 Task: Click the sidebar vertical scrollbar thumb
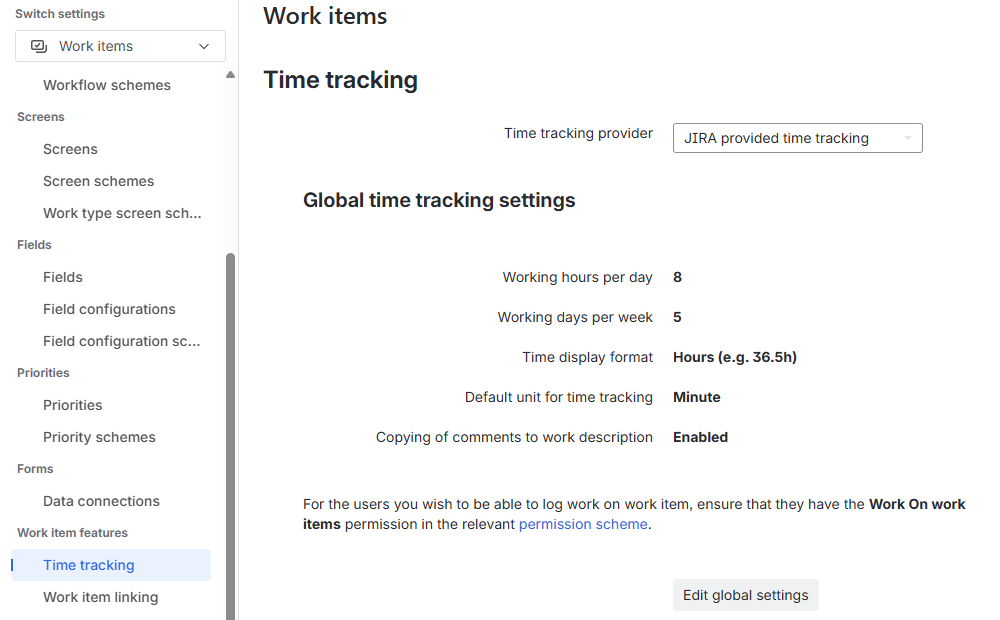click(230, 430)
